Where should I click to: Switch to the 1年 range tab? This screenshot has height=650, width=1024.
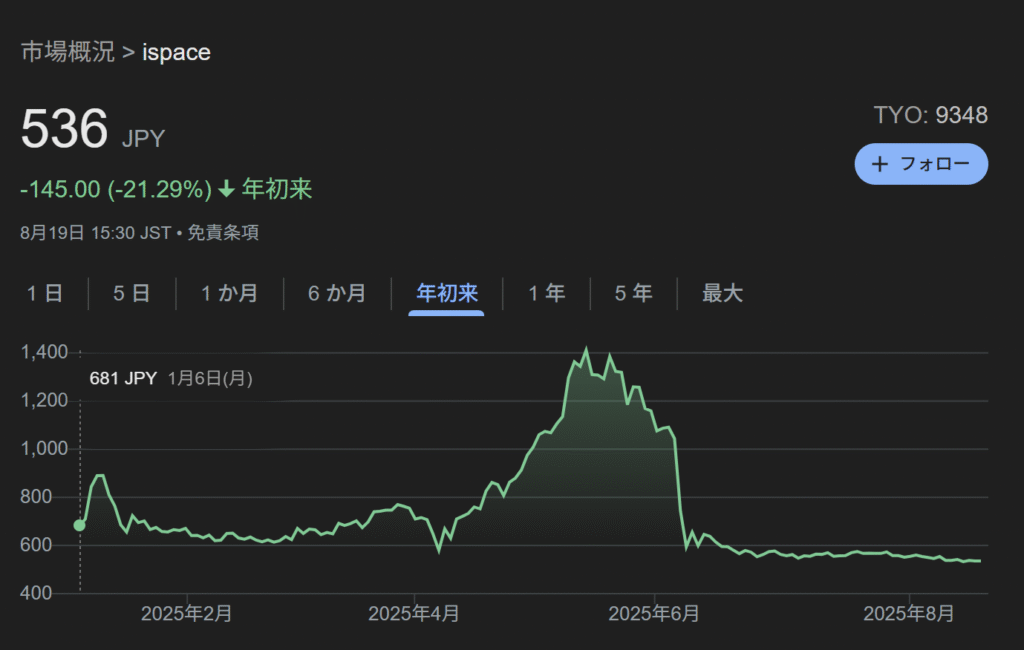coord(547,293)
